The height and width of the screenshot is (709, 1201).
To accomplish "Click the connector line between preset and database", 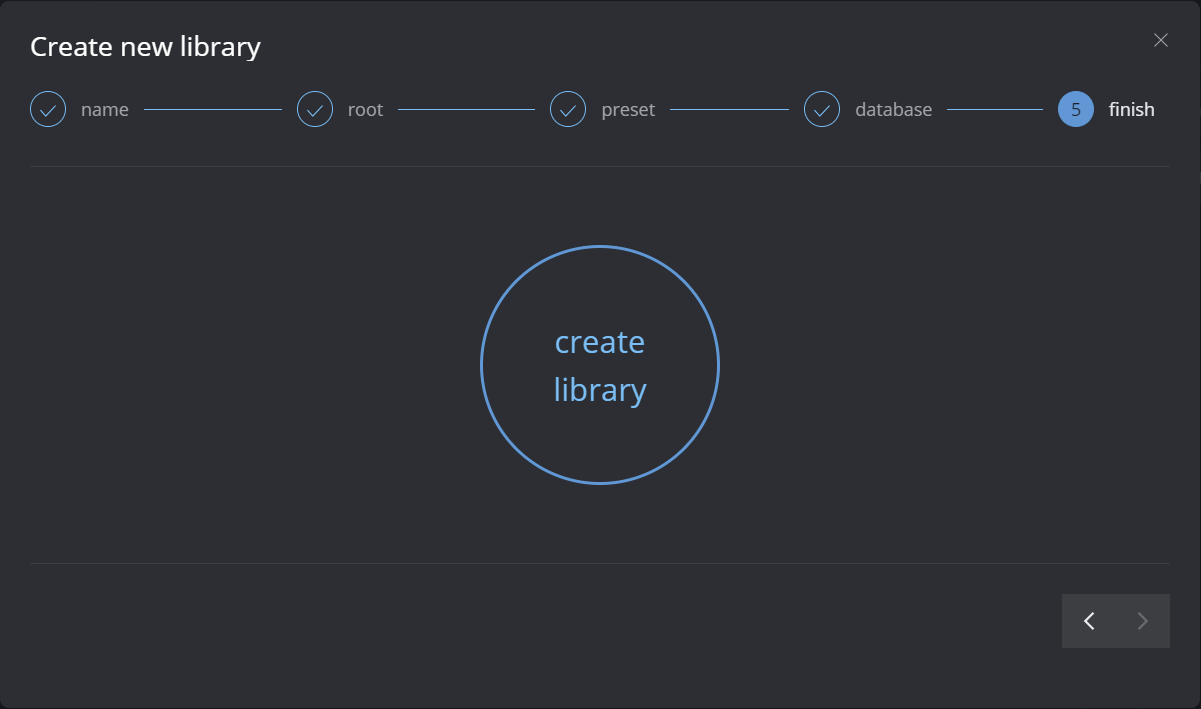I will pyautogui.click(x=729, y=109).
